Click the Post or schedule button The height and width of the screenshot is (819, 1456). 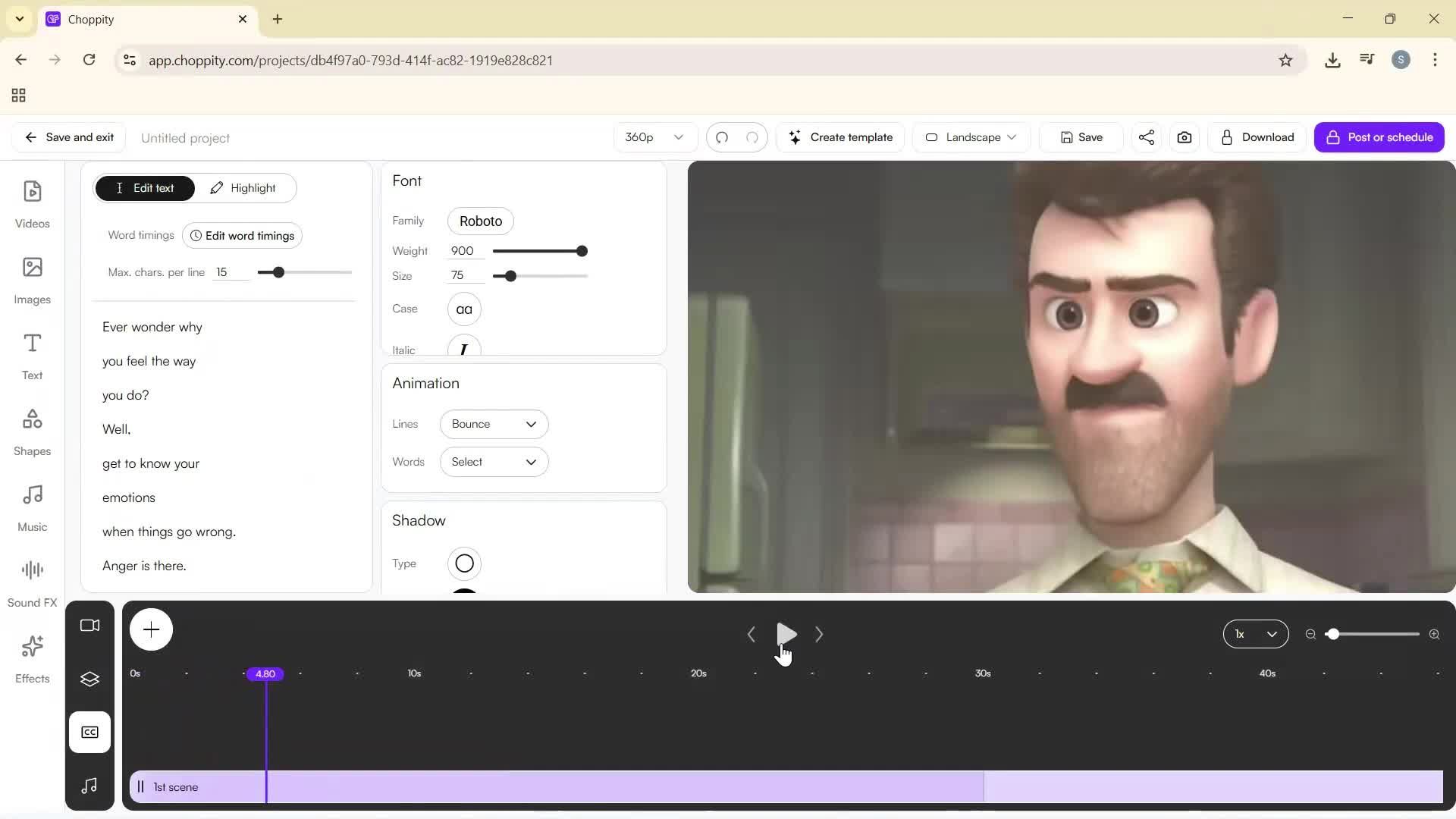point(1379,137)
